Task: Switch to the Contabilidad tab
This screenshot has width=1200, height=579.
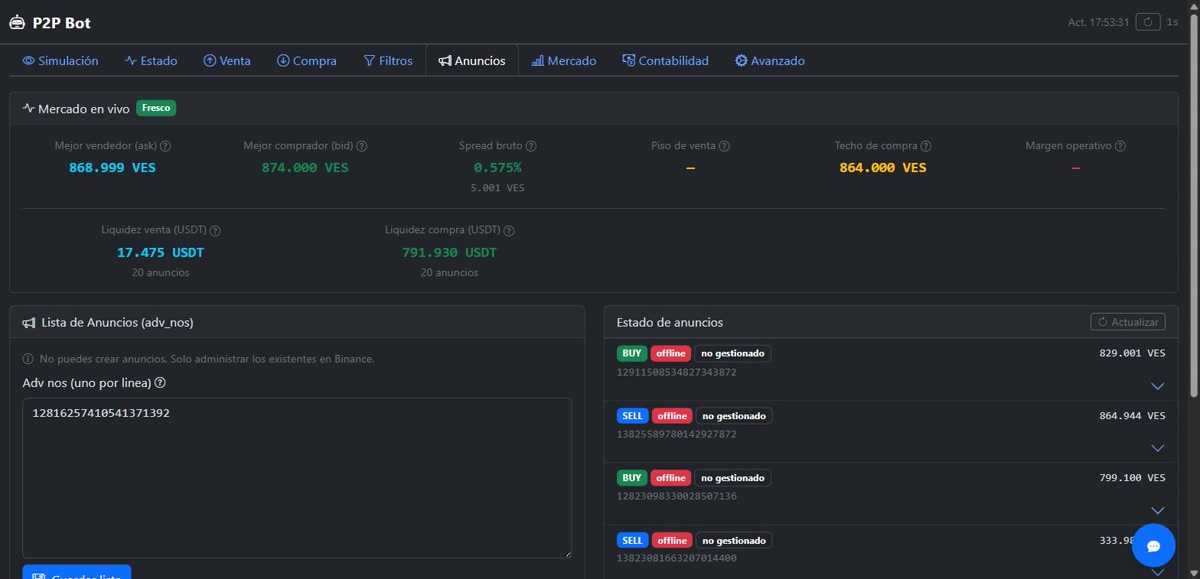Action: pyautogui.click(x=665, y=61)
